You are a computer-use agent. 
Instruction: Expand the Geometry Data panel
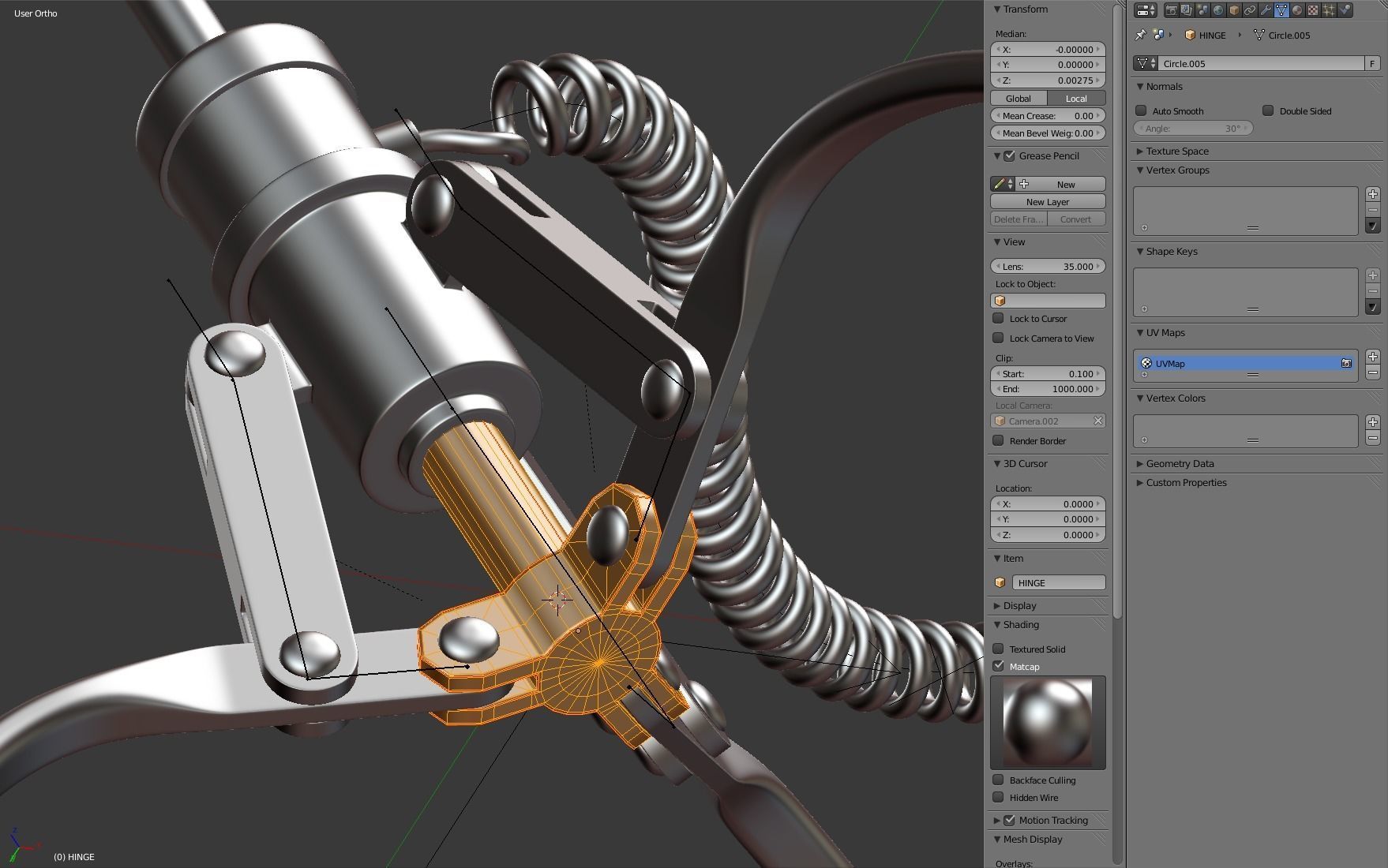1140,463
